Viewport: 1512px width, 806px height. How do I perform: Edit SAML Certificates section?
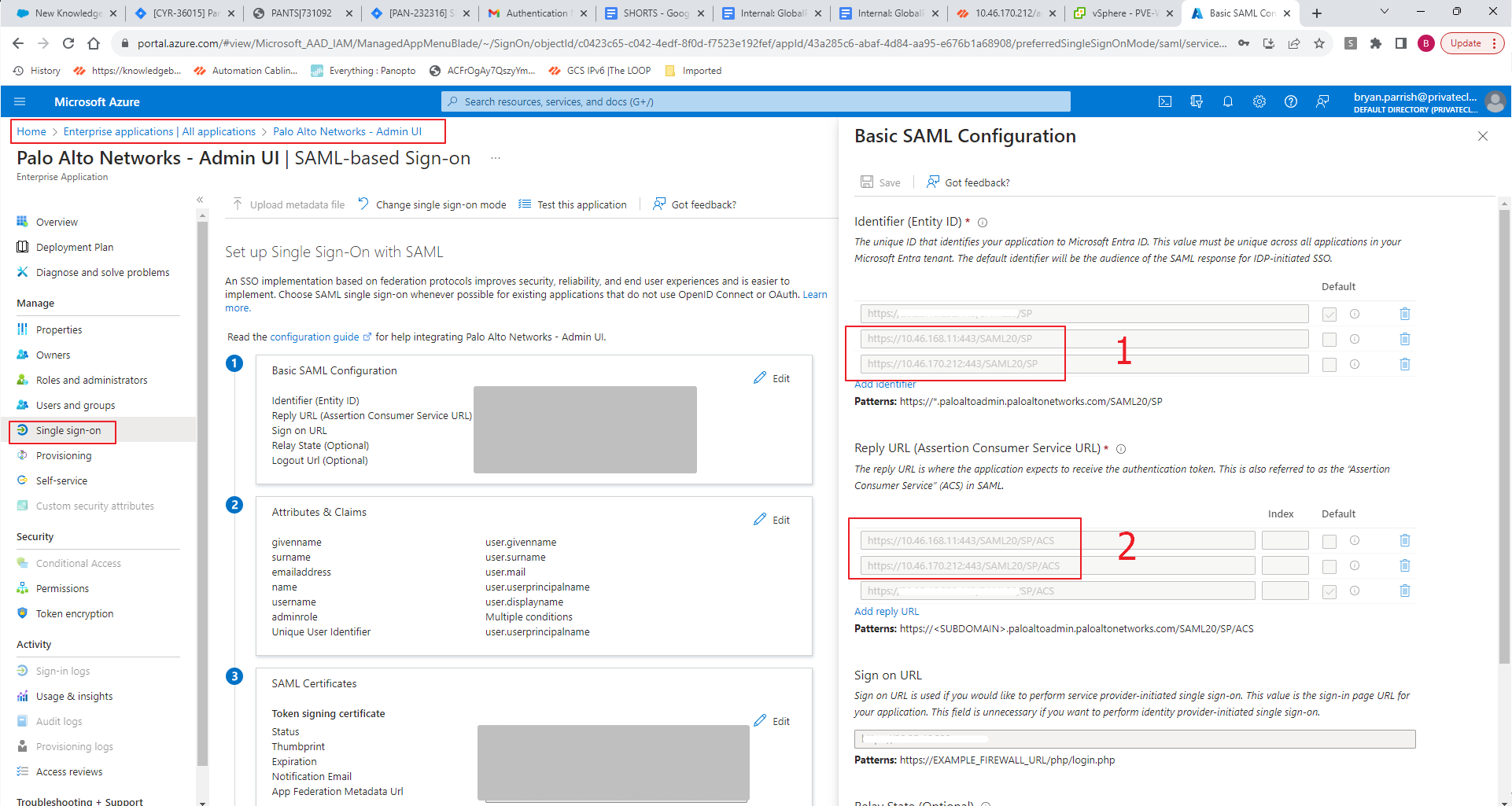pyautogui.click(x=772, y=721)
